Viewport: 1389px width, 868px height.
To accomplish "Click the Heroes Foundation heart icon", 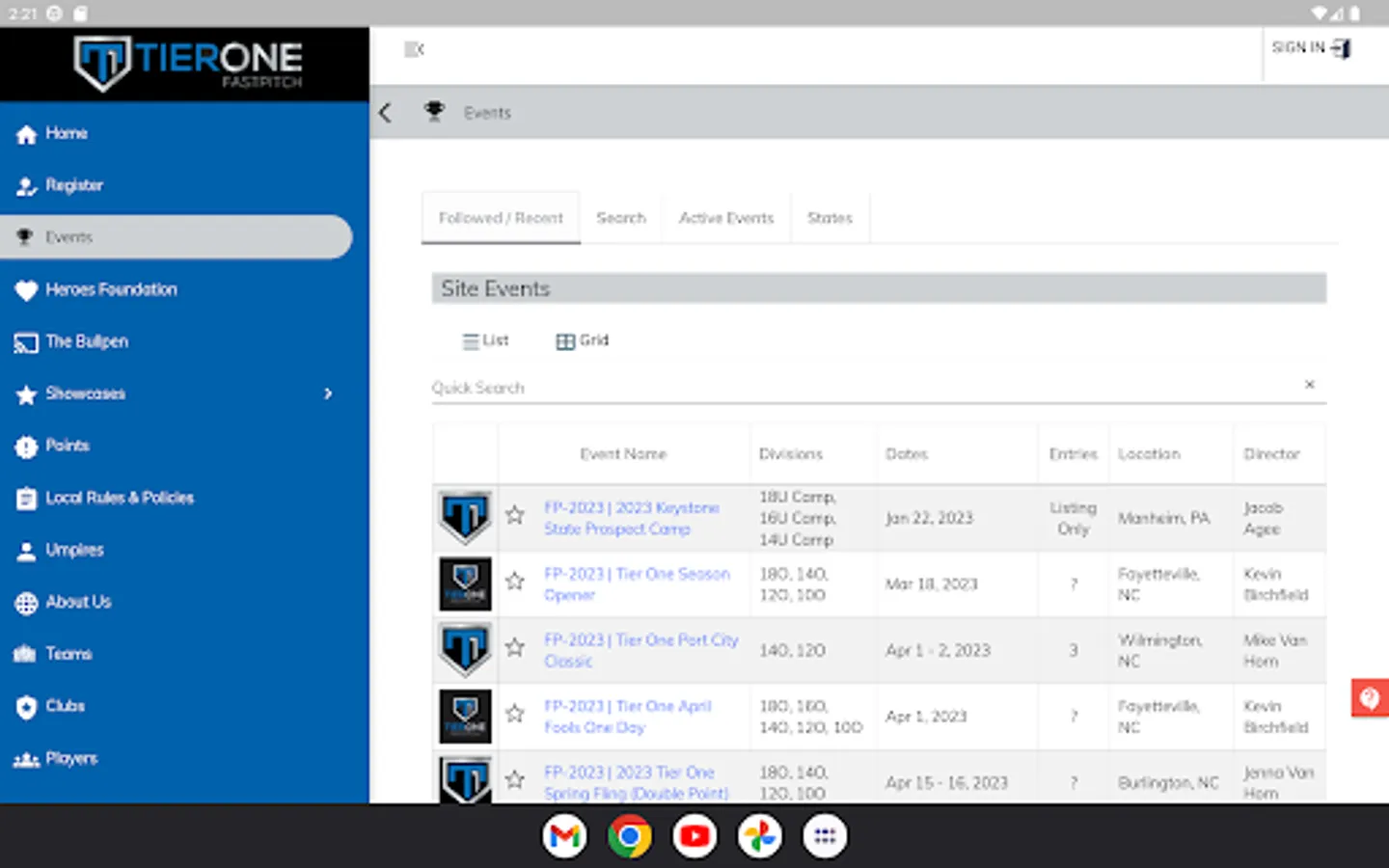I will pyautogui.click(x=26, y=290).
